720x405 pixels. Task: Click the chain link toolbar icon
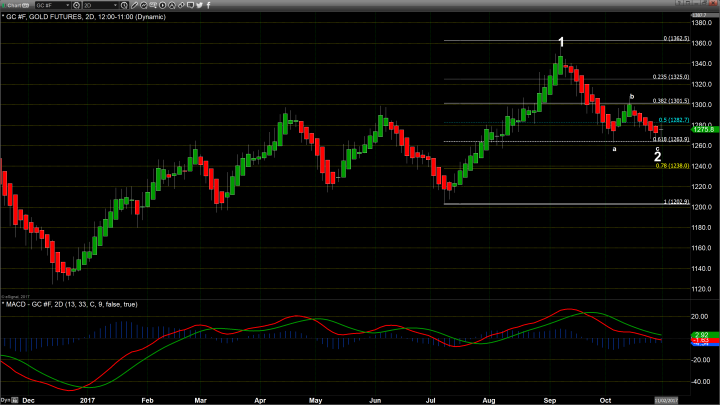point(181,6)
